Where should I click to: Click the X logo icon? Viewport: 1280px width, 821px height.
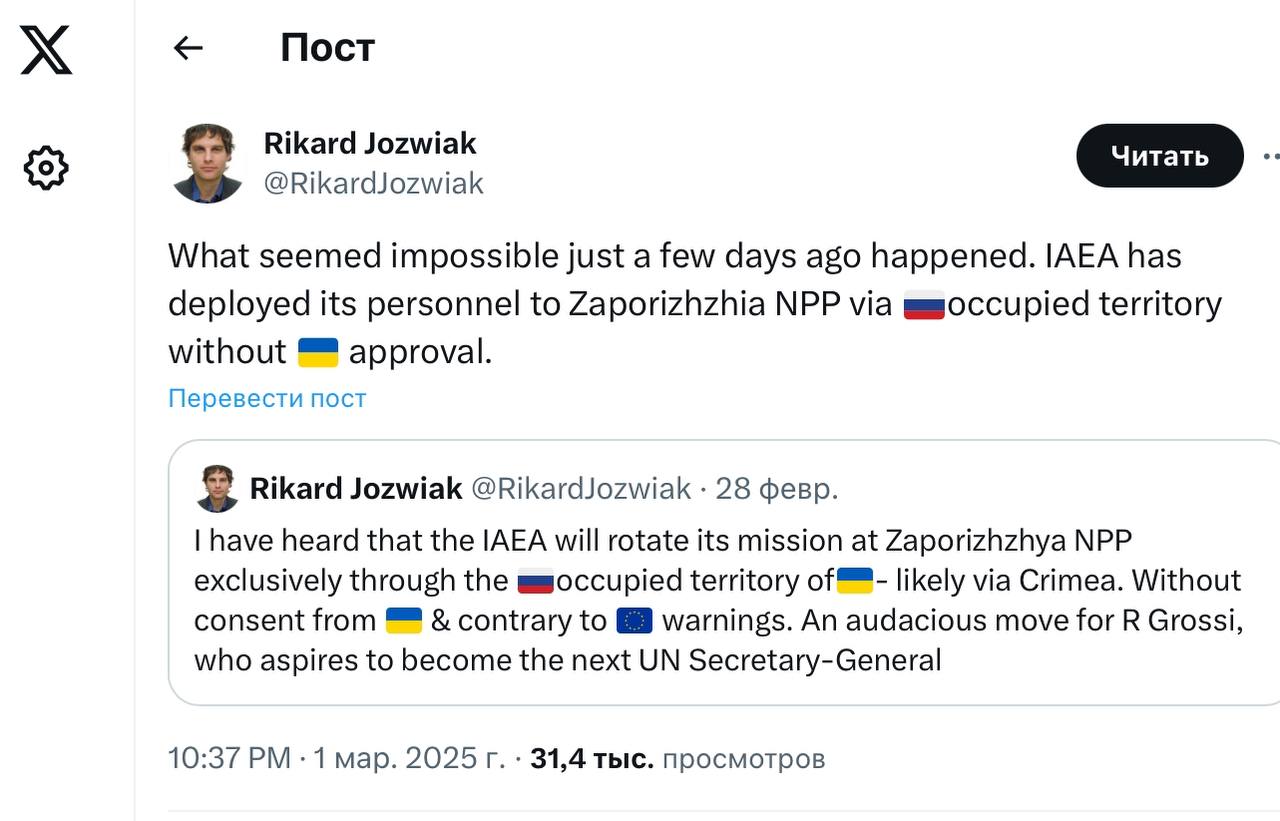tap(46, 49)
